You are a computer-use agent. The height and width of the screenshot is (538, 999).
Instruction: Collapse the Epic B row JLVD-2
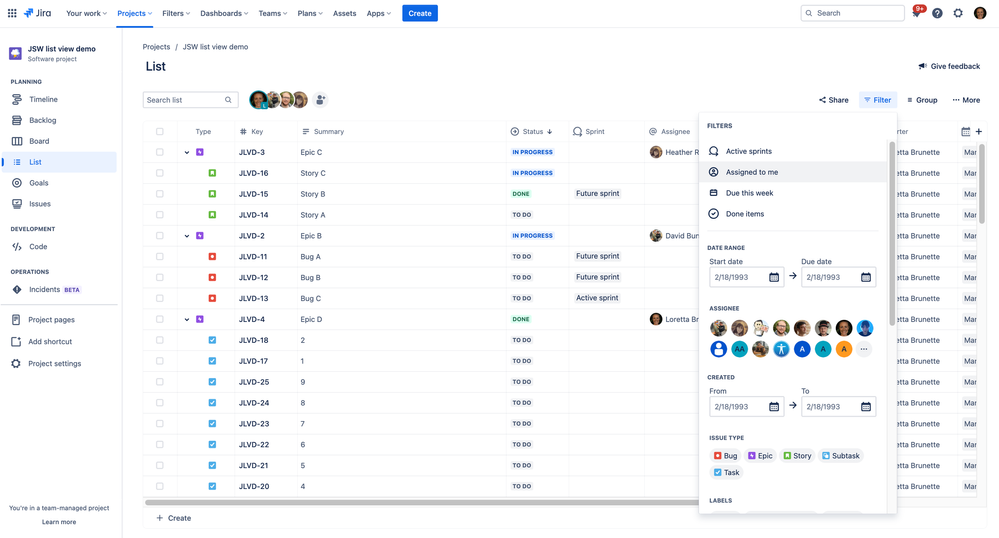click(x=187, y=236)
